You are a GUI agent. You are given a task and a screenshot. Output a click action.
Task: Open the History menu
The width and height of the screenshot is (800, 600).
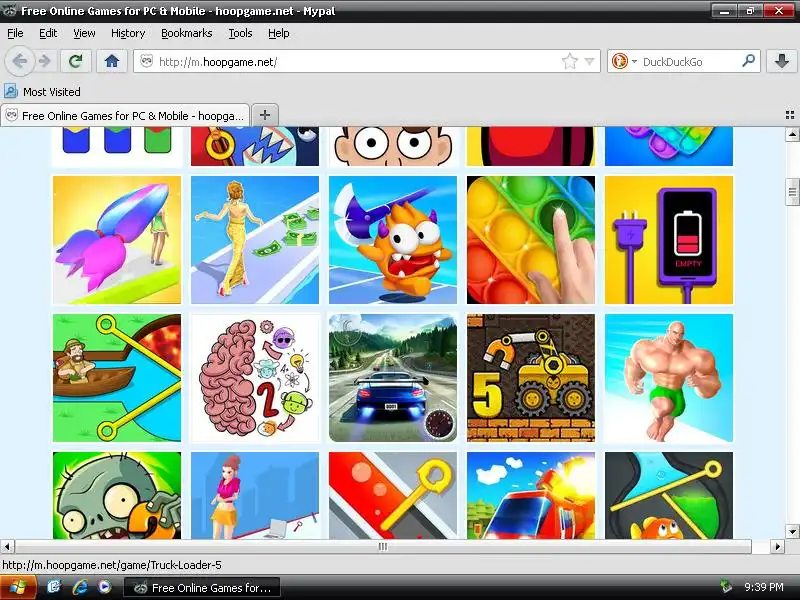128,33
